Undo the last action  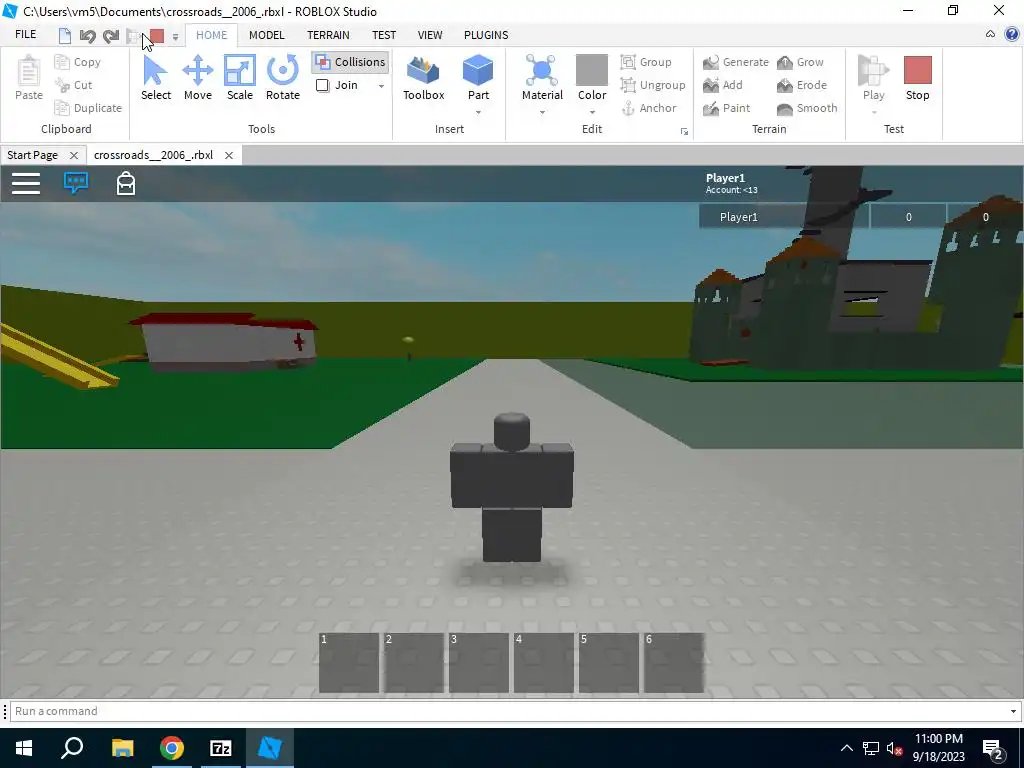(x=87, y=36)
